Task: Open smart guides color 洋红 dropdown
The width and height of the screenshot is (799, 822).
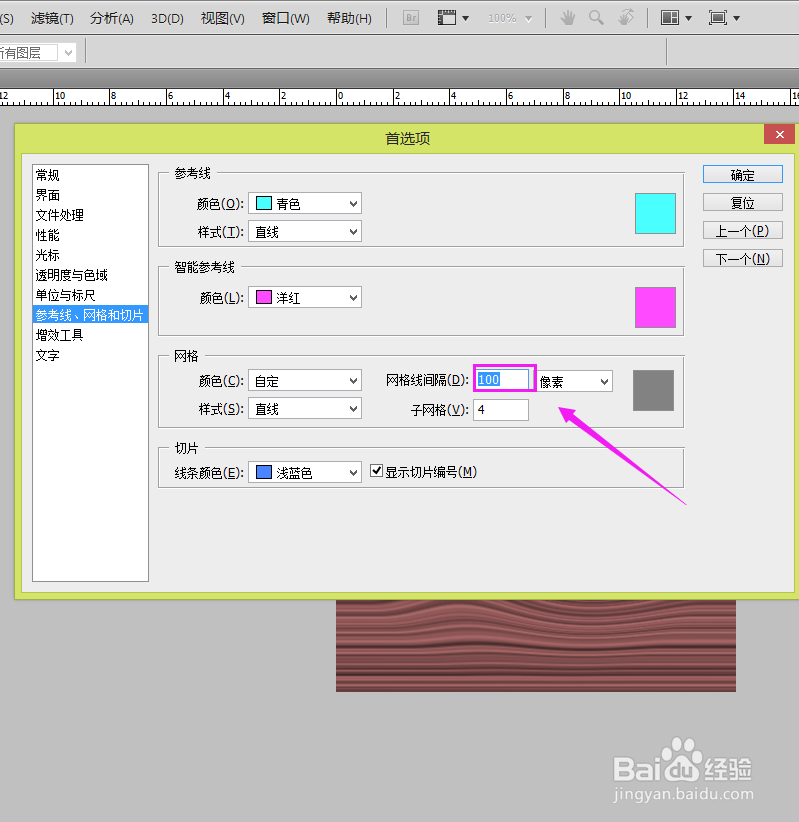Action: coord(305,298)
